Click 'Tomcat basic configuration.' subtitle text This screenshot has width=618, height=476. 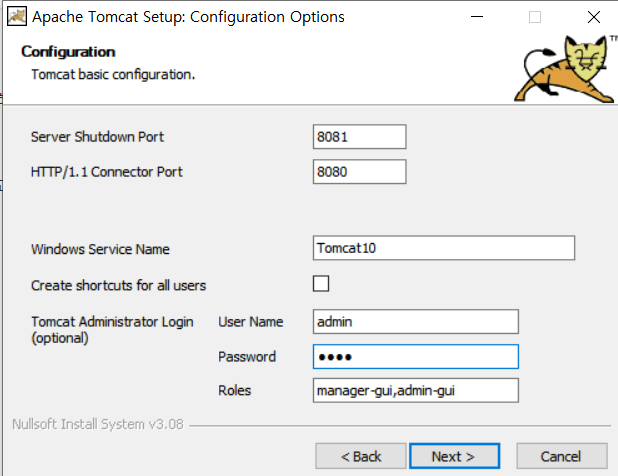(x=113, y=74)
